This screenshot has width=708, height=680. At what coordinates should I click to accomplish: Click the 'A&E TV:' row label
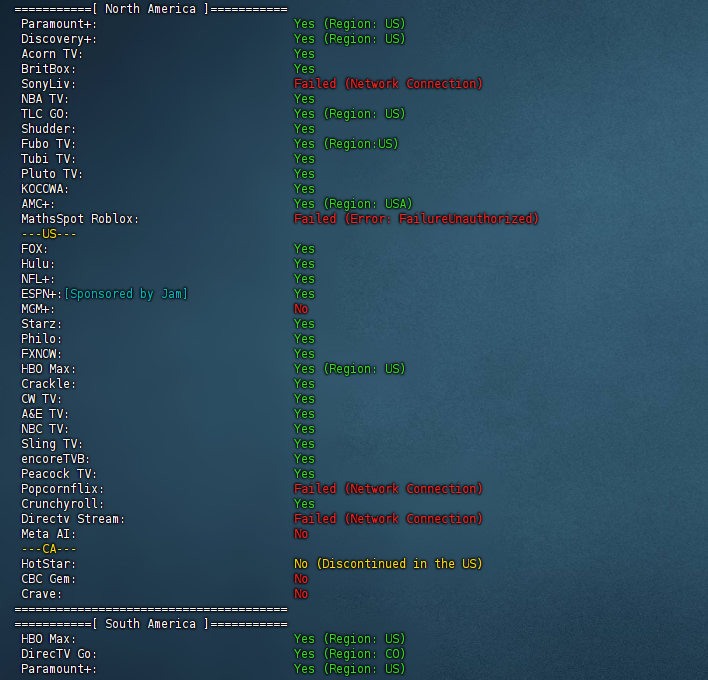point(45,414)
